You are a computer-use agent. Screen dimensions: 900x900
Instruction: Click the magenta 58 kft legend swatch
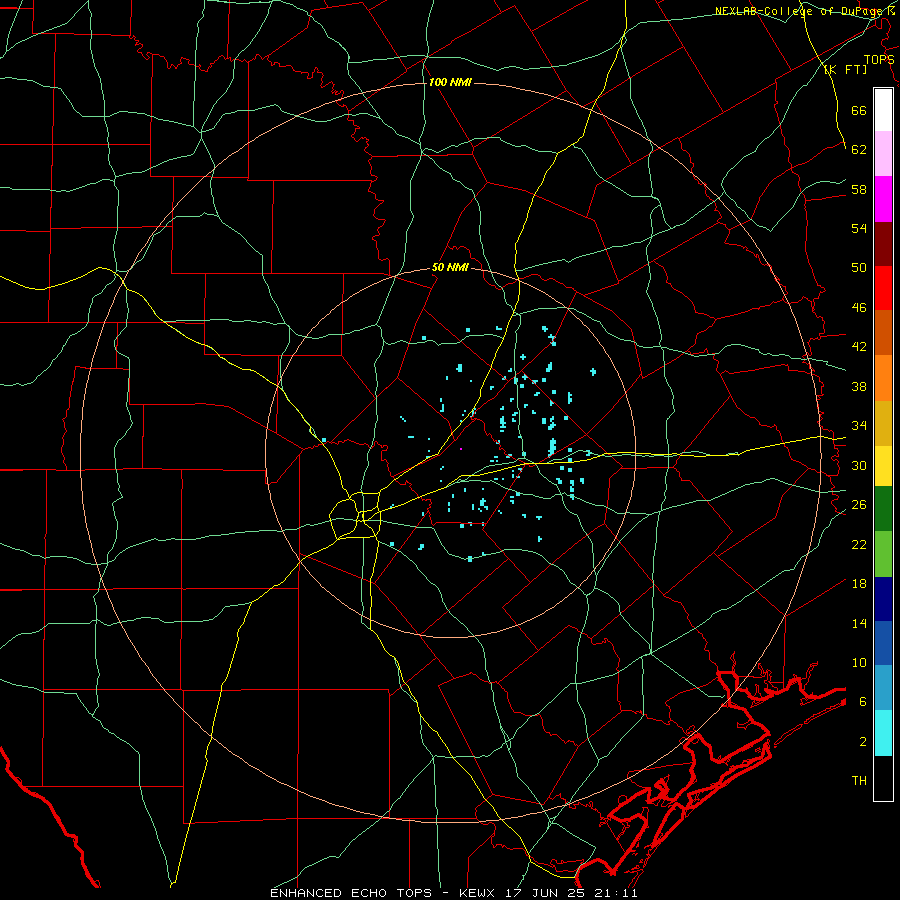(883, 199)
